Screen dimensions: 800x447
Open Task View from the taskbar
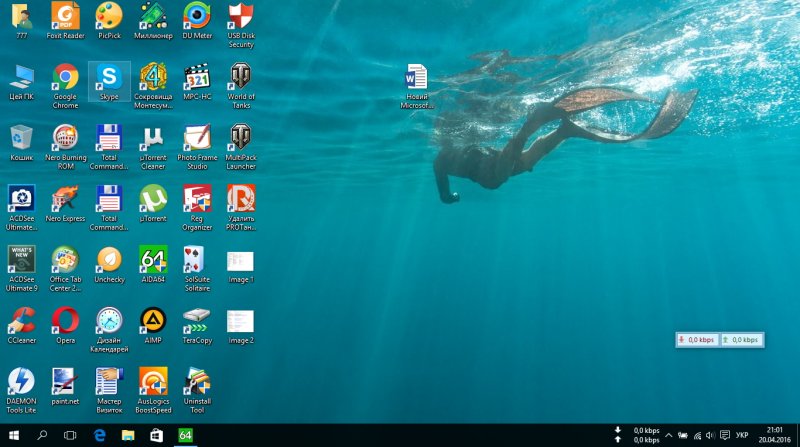[x=70, y=436]
